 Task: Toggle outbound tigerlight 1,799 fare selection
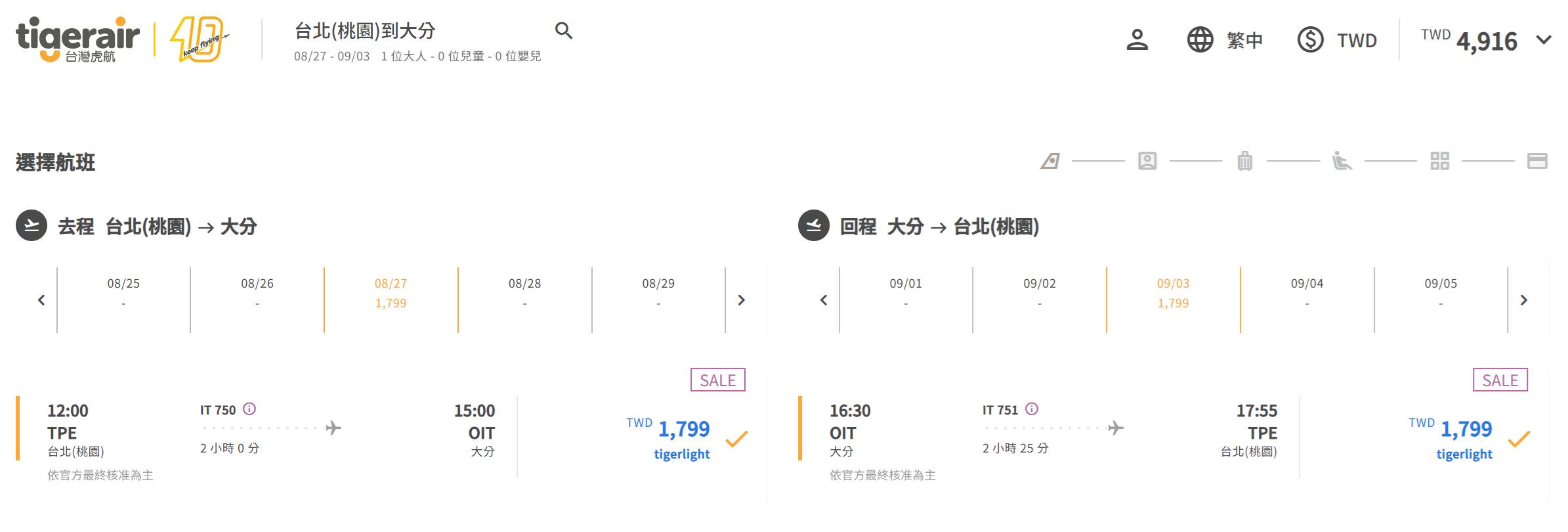tap(736, 439)
